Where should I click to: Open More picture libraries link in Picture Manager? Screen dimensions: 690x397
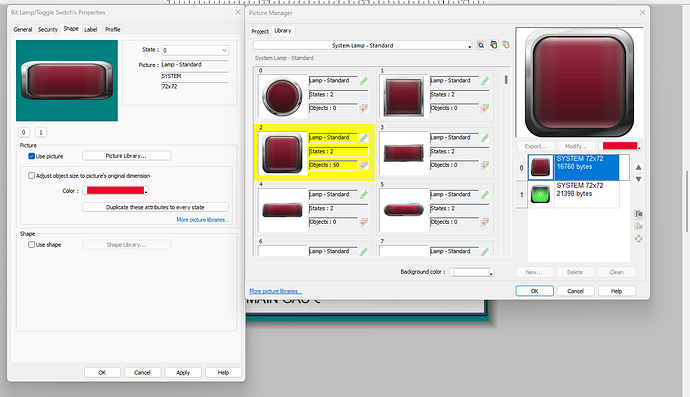pyautogui.click(x=275, y=291)
